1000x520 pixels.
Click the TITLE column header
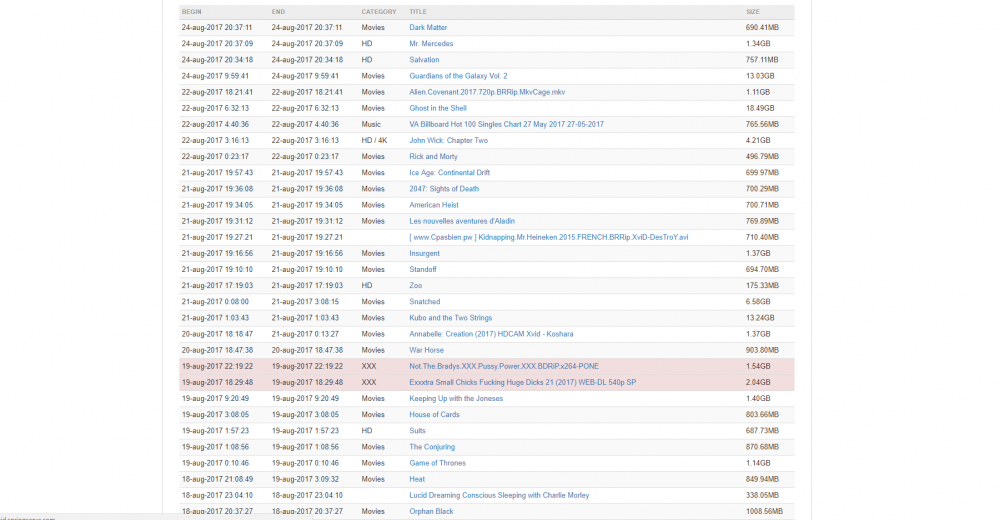pyautogui.click(x=418, y=12)
